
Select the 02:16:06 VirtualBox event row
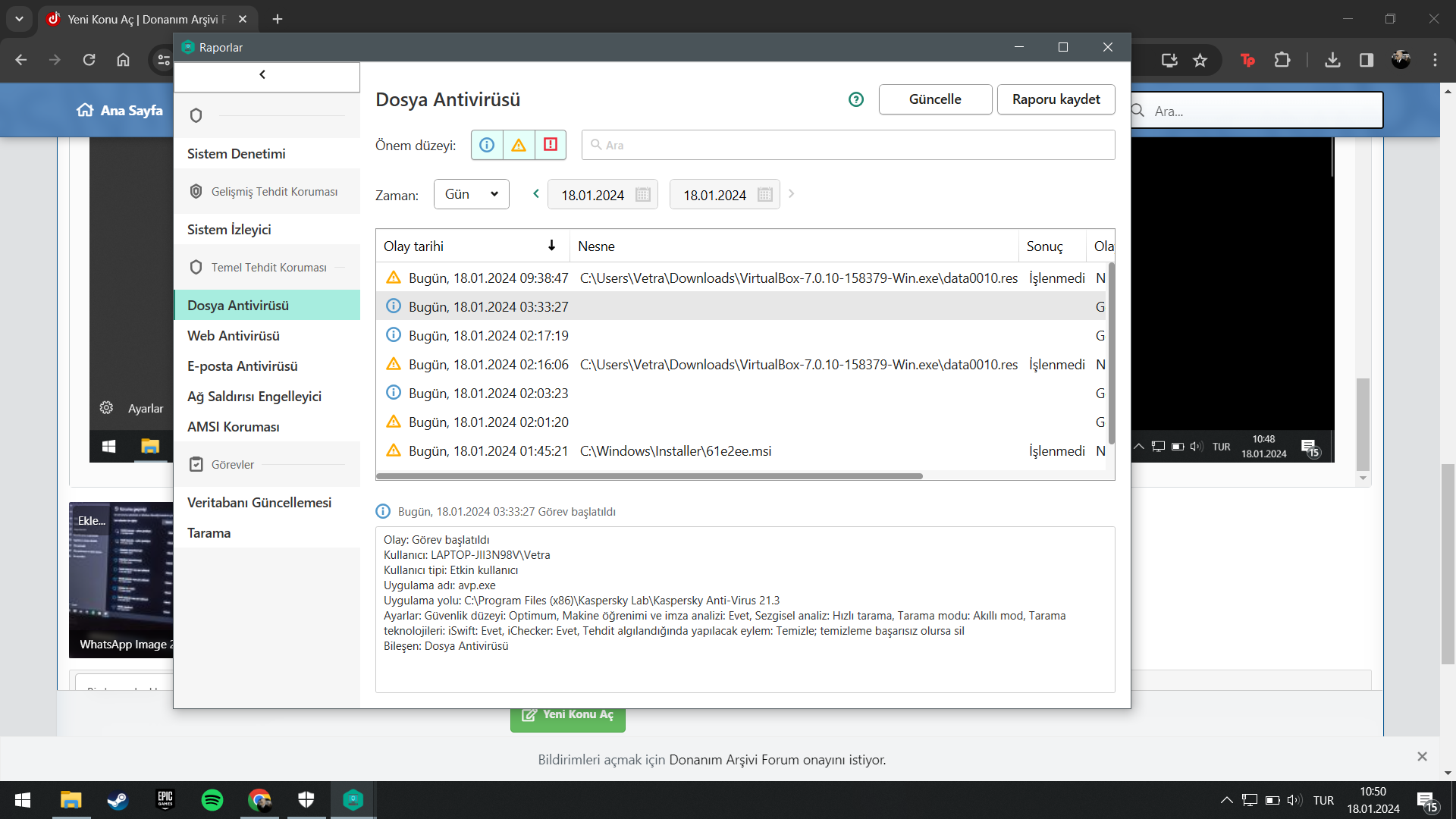pos(742,365)
